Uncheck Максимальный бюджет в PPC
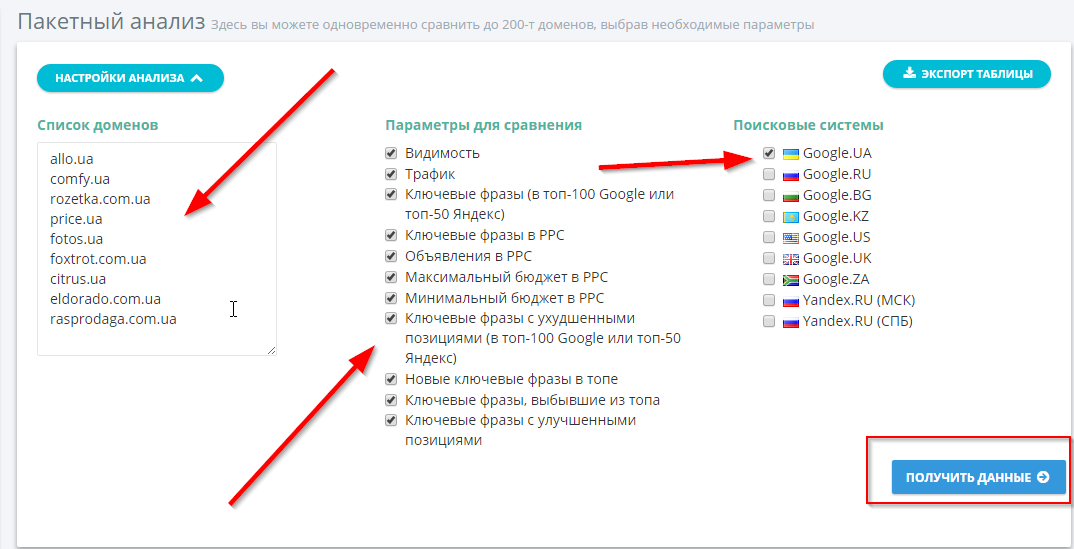 click(391, 278)
